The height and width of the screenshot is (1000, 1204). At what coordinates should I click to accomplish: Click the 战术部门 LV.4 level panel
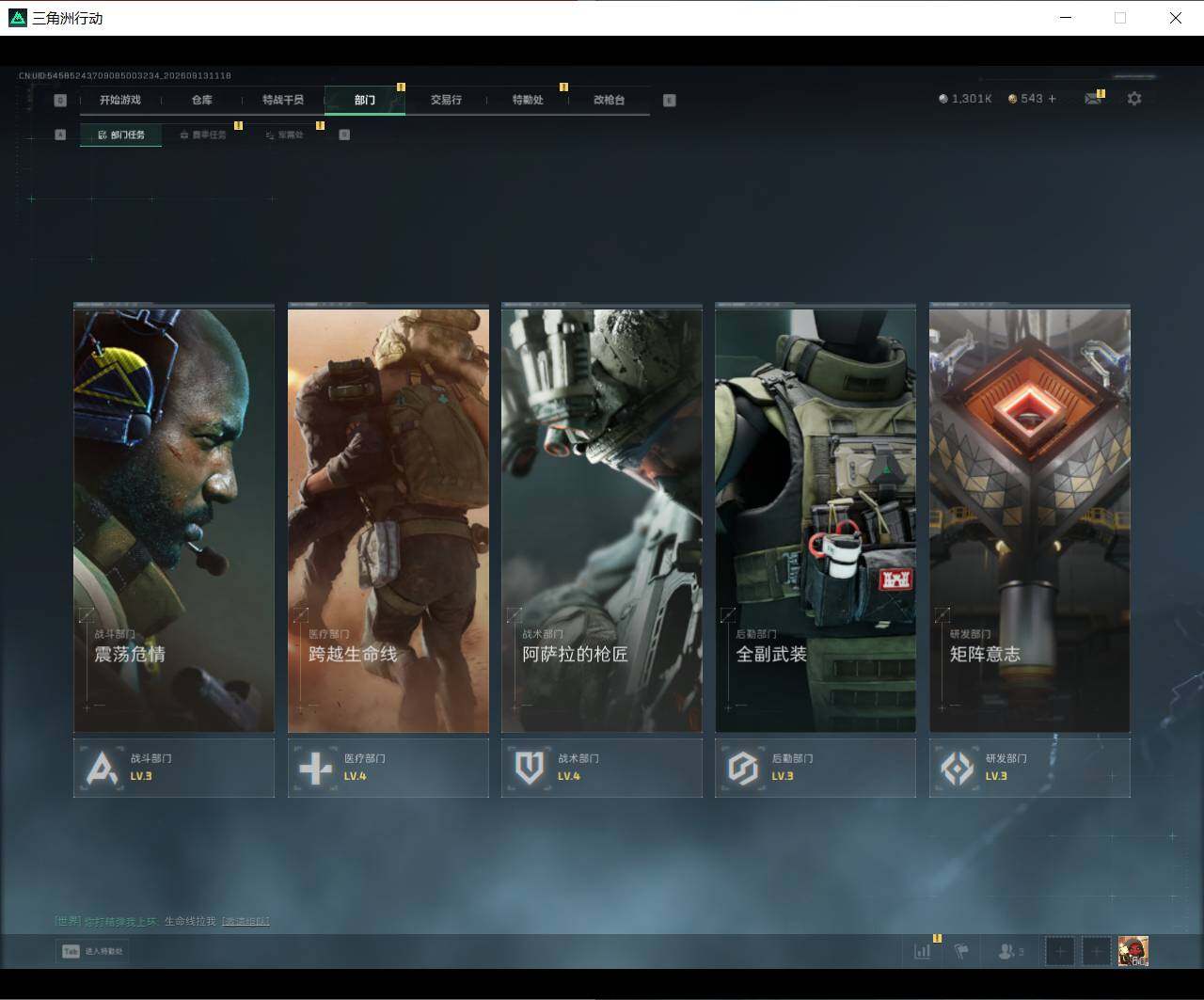click(602, 768)
